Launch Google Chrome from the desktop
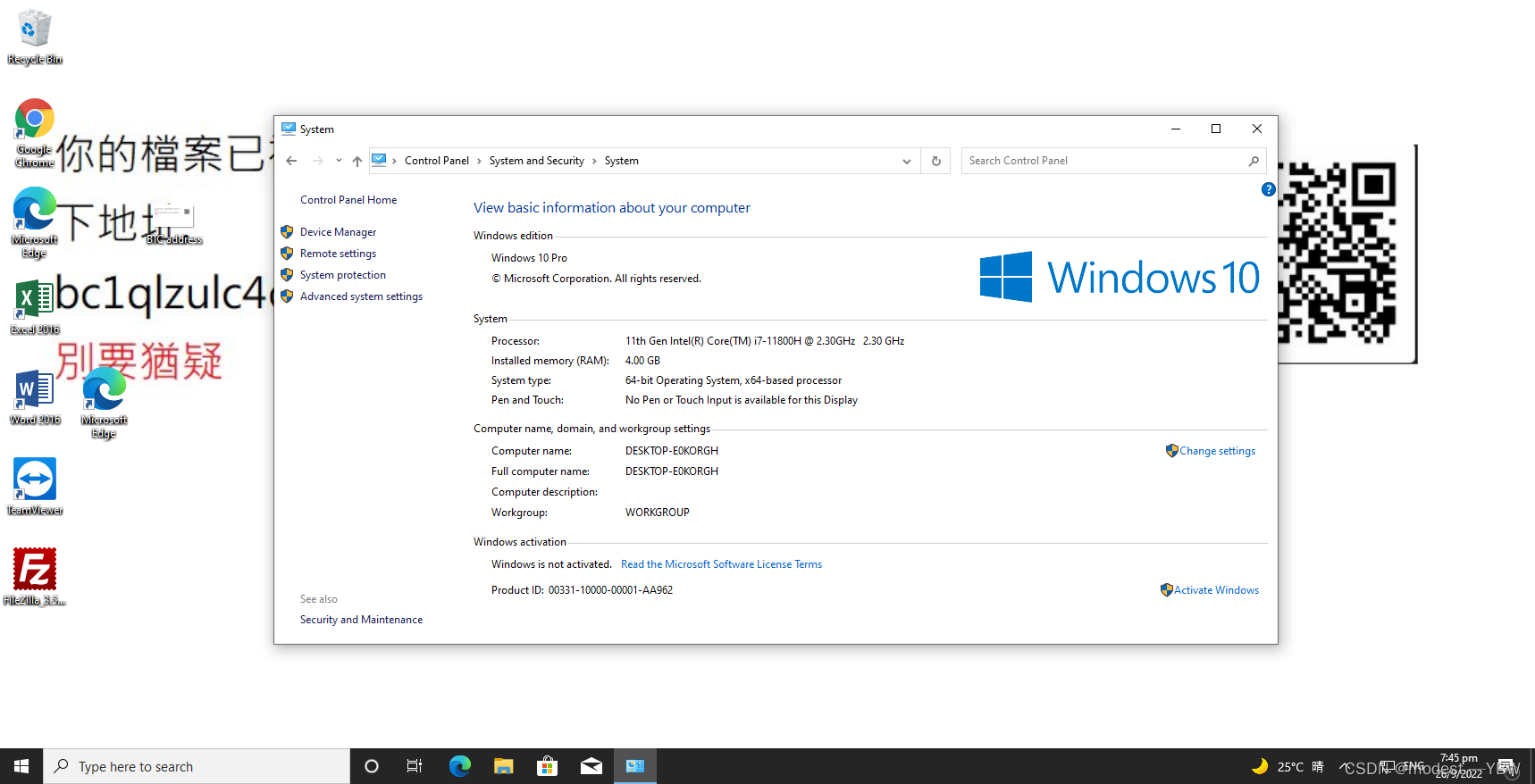 coord(35,133)
